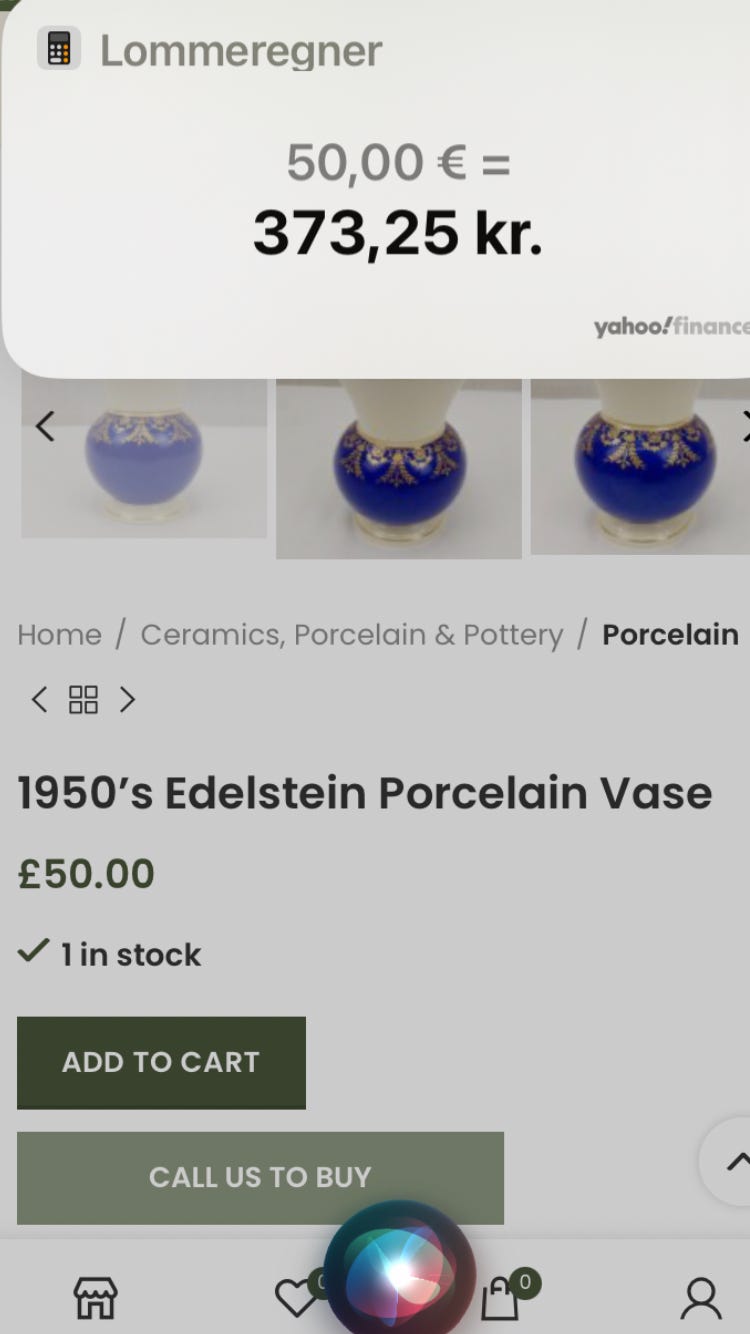This screenshot has width=750, height=1334.
Task: Open the shopping bag cart icon
Action: click(500, 1298)
